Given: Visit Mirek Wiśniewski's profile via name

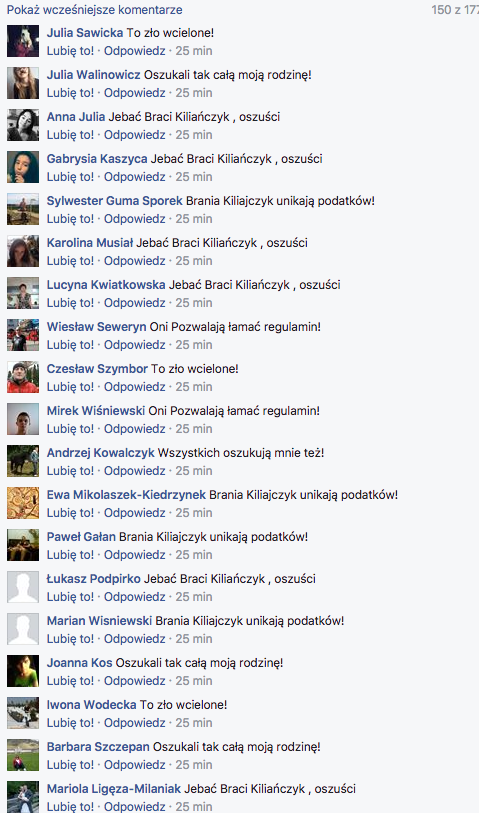Looking at the screenshot, I should coord(95,411).
